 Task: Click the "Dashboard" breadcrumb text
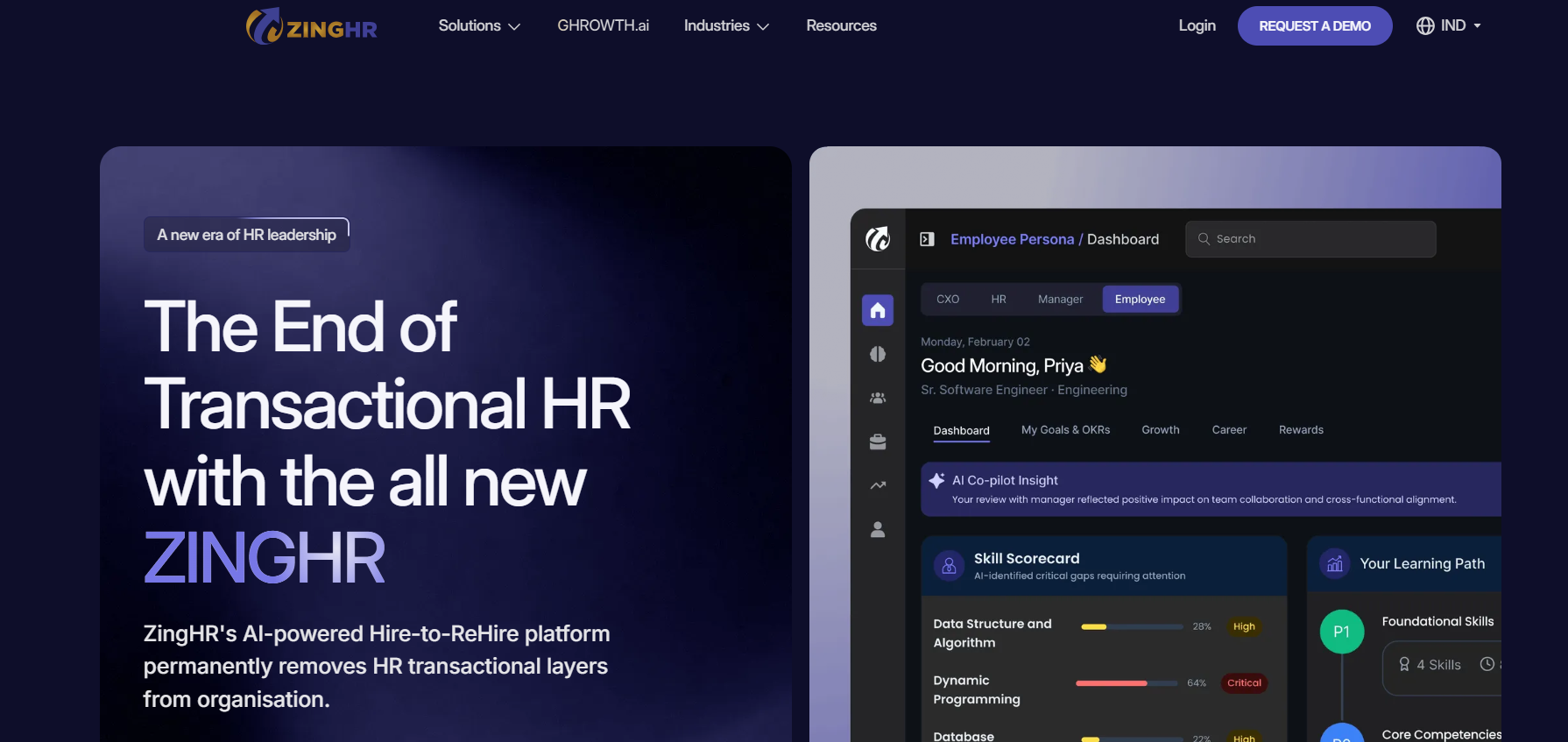(x=1123, y=239)
